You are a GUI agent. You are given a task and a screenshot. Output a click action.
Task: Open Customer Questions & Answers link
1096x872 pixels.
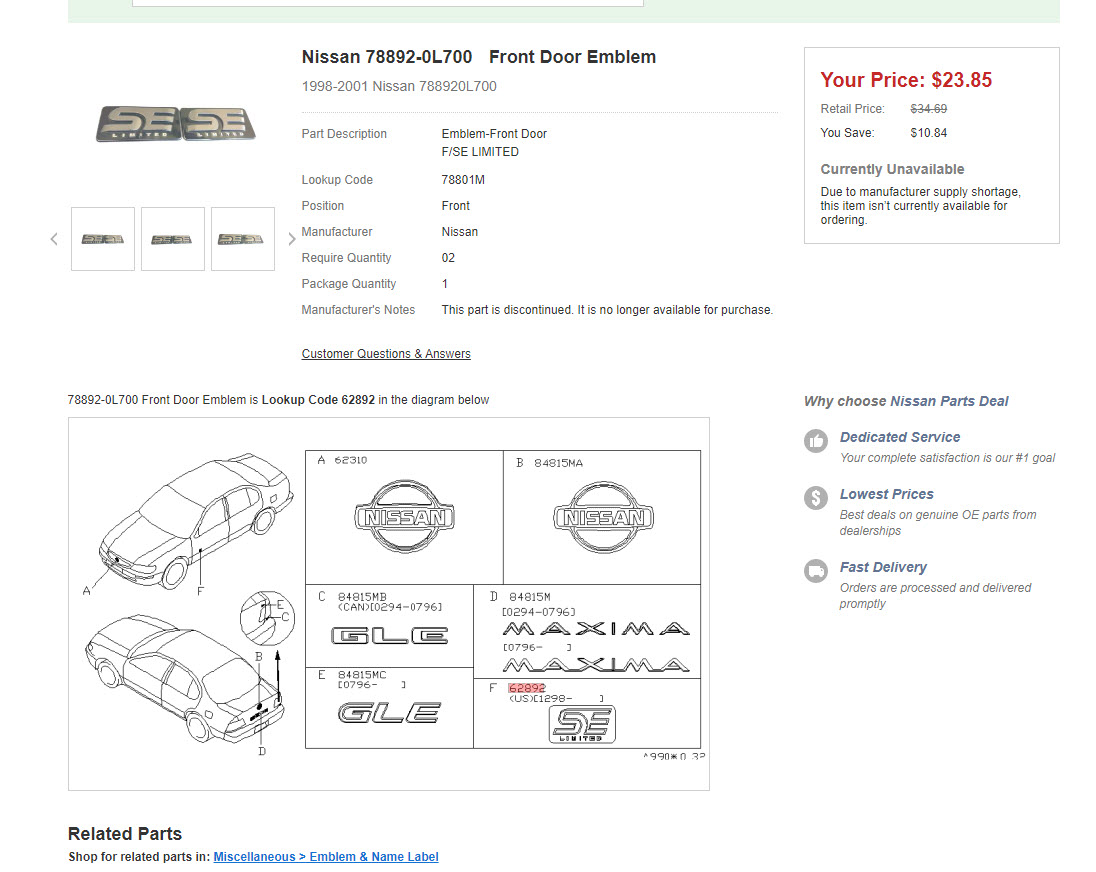point(386,354)
